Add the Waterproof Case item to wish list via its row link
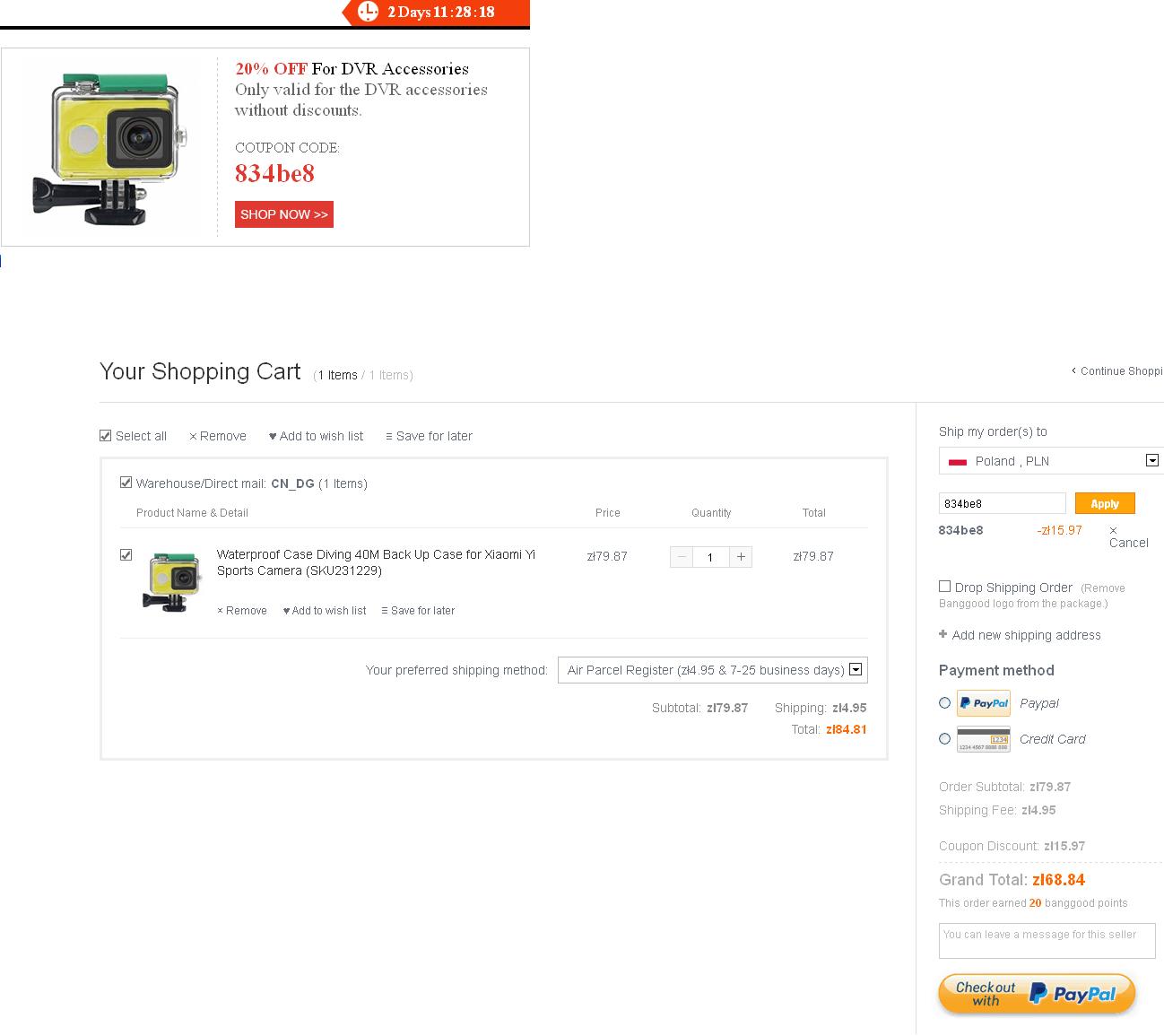 pyautogui.click(x=325, y=611)
